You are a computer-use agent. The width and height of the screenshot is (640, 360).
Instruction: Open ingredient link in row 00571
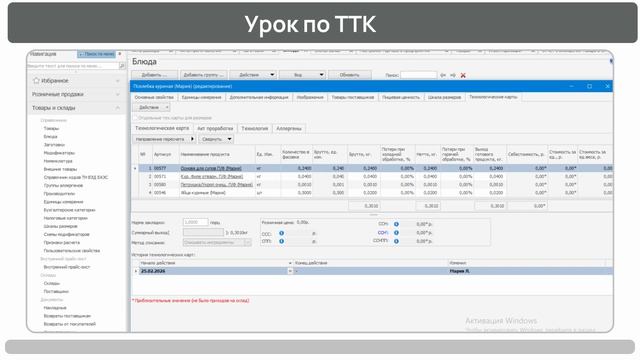[x=212, y=176]
